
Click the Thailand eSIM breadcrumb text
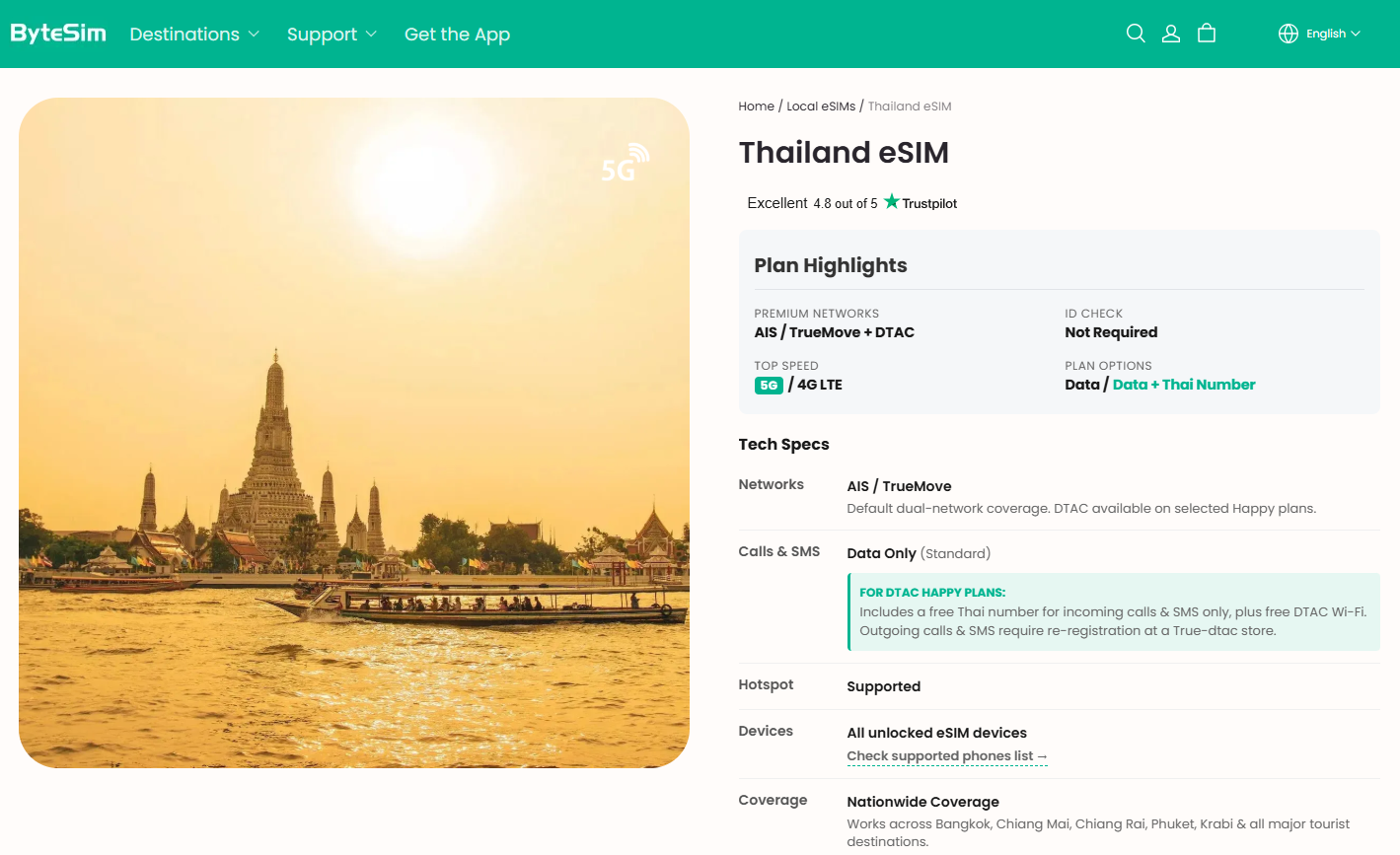pyautogui.click(x=910, y=107)
